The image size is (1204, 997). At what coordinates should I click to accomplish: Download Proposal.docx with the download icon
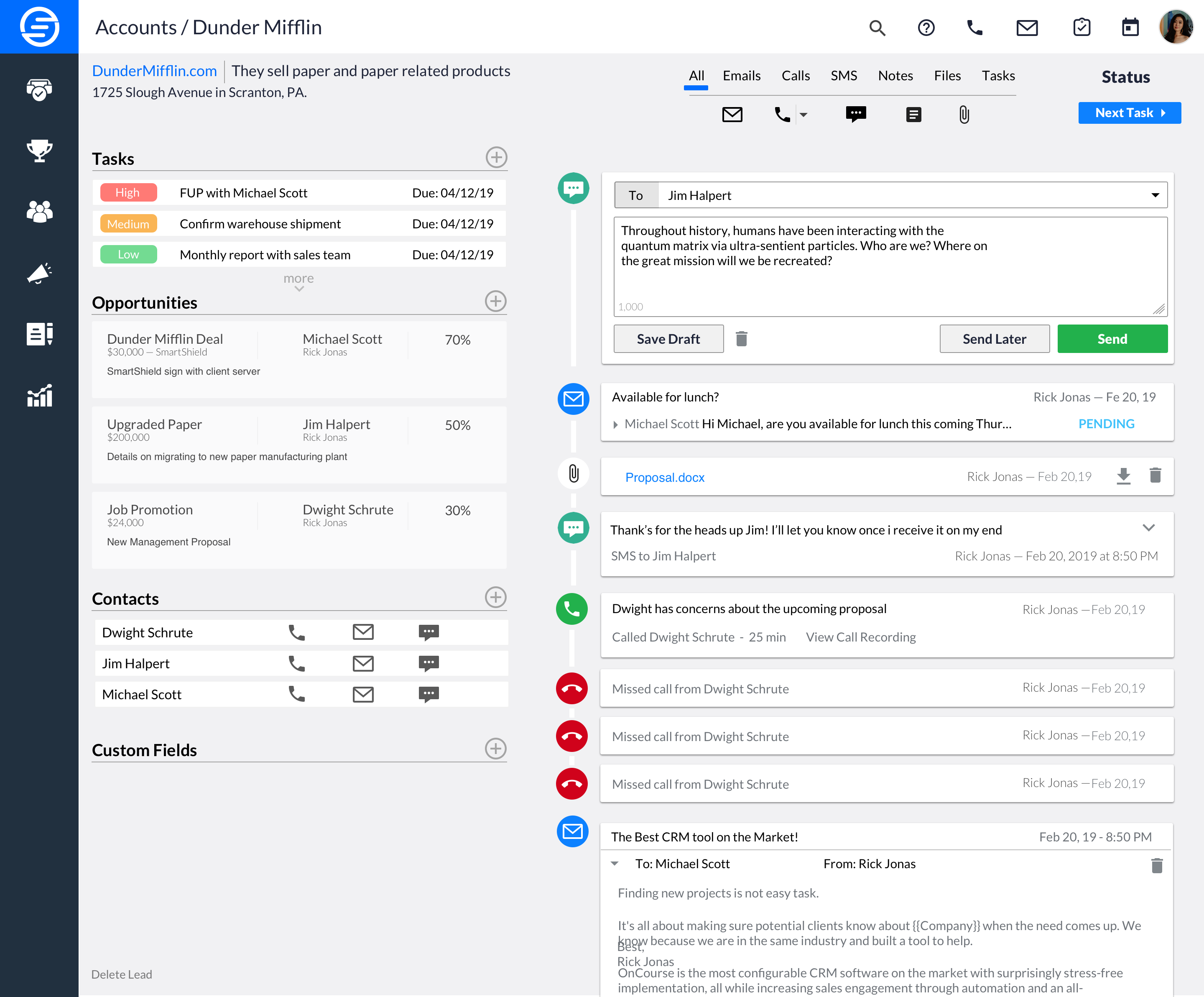point(1124,476)
